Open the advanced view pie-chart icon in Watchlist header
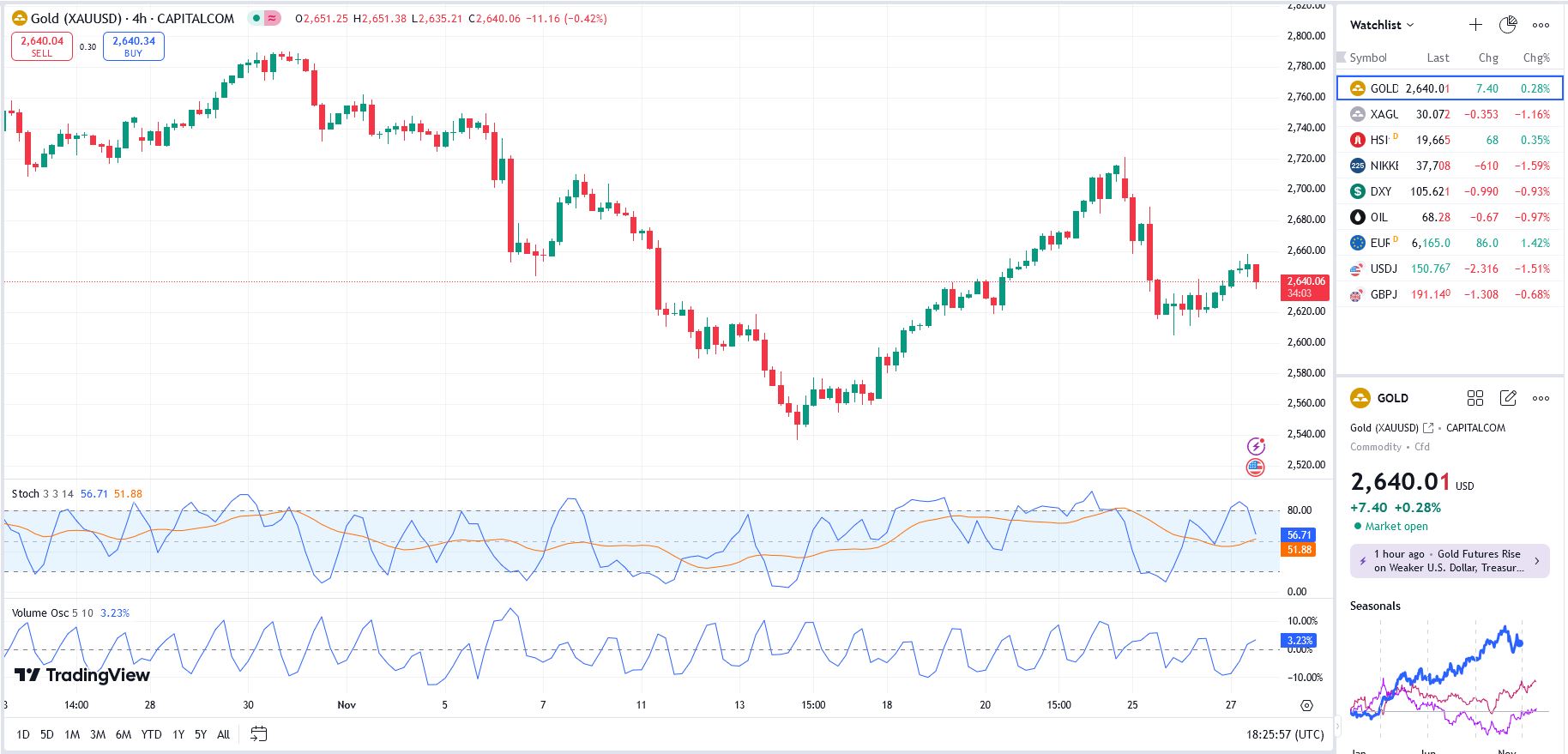The width and height of the screenshot is (1568, 754). [x=1508, y=25]
